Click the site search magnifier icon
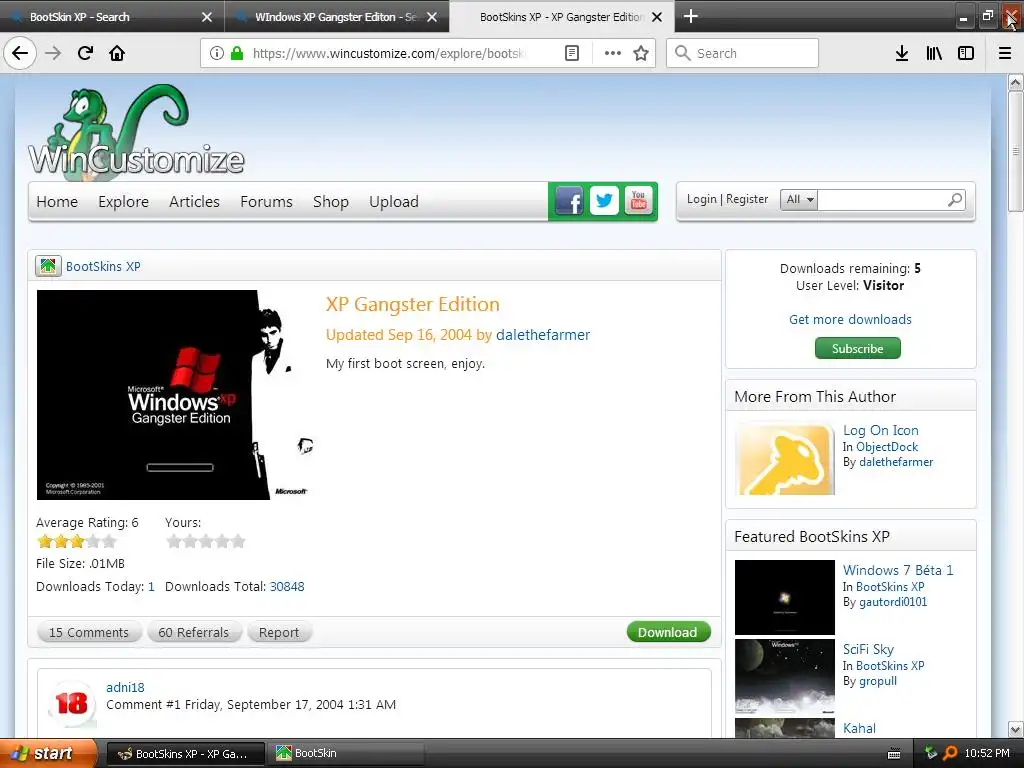The image size is (1024, 768). pyautogui.click(x=955, y=200)
